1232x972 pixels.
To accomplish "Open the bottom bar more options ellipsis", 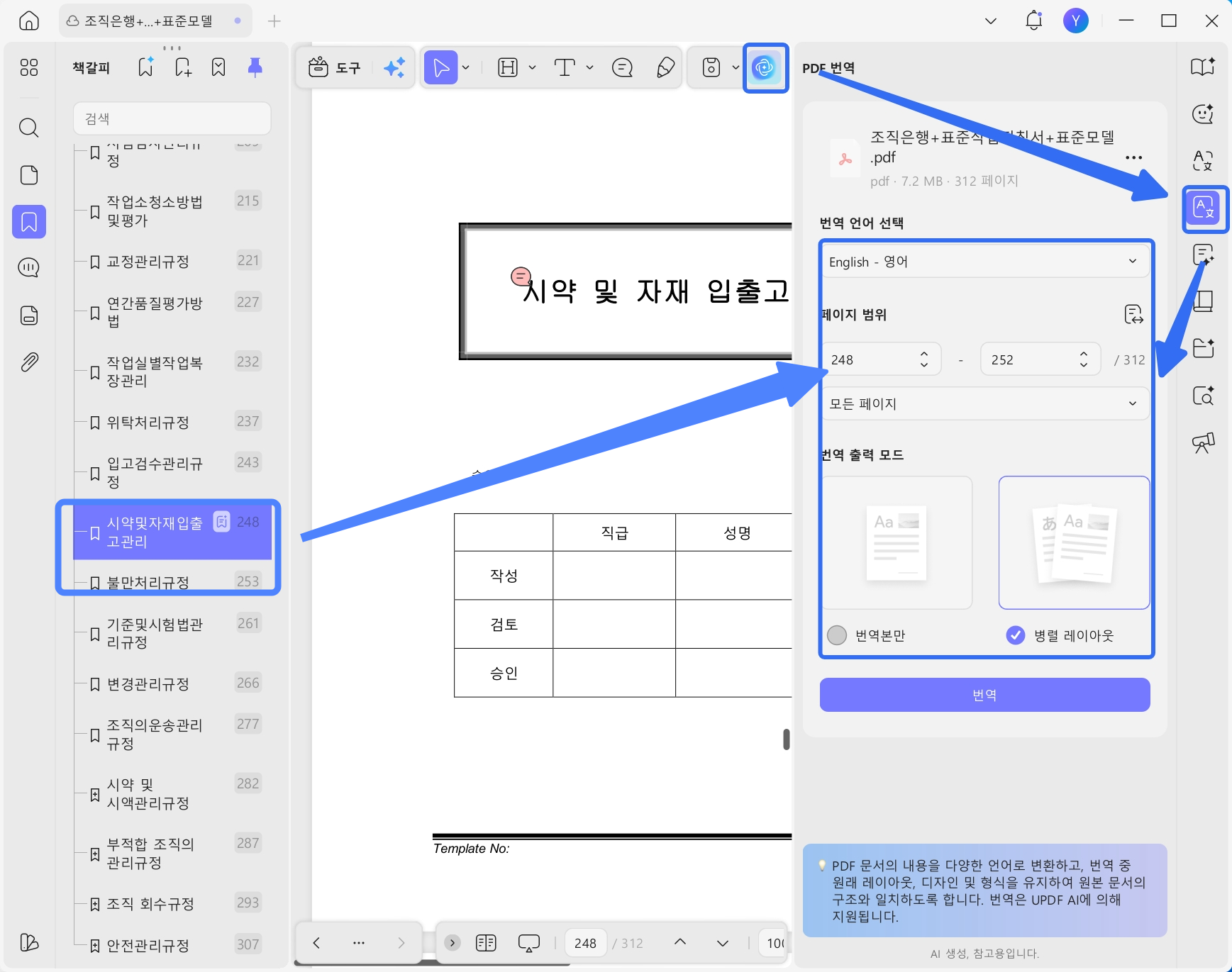I will [359, 943].
